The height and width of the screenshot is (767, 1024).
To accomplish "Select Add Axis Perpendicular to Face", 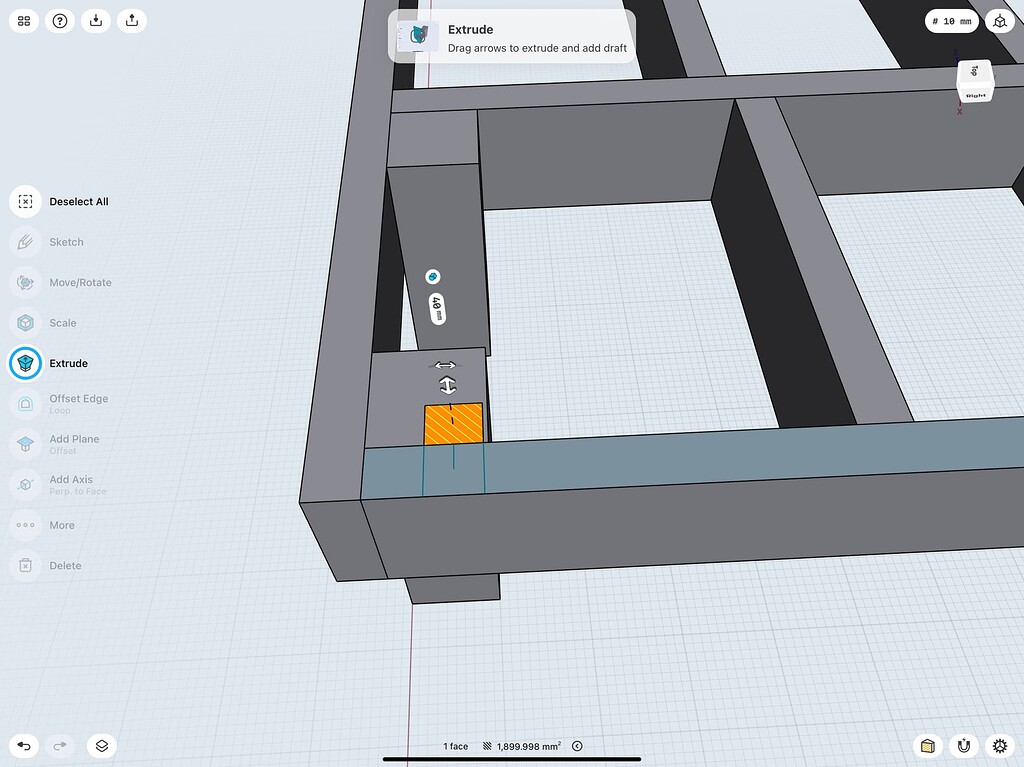I will 66,484.
